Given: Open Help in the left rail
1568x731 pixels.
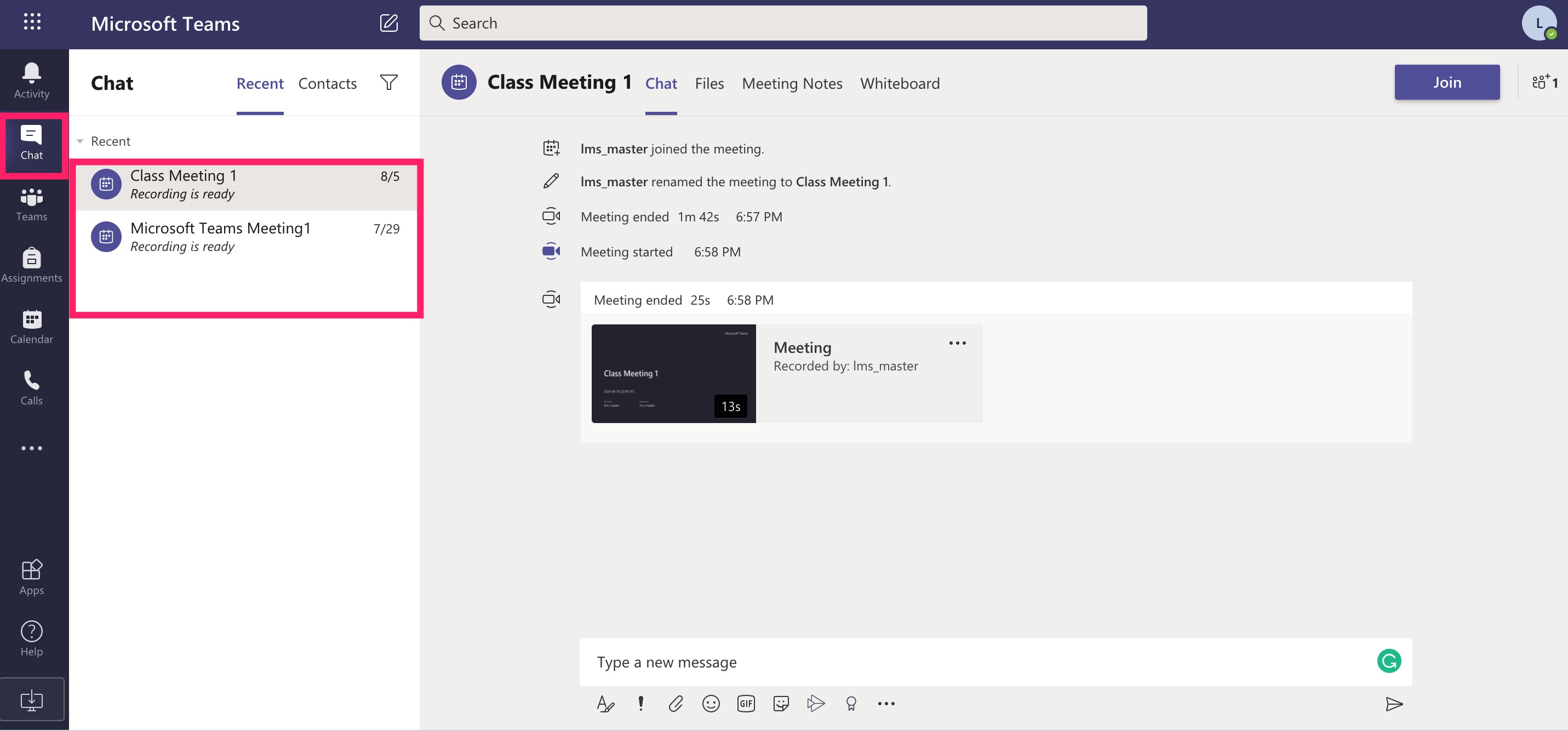Looking at the screenshot, I should coord(32,639).
